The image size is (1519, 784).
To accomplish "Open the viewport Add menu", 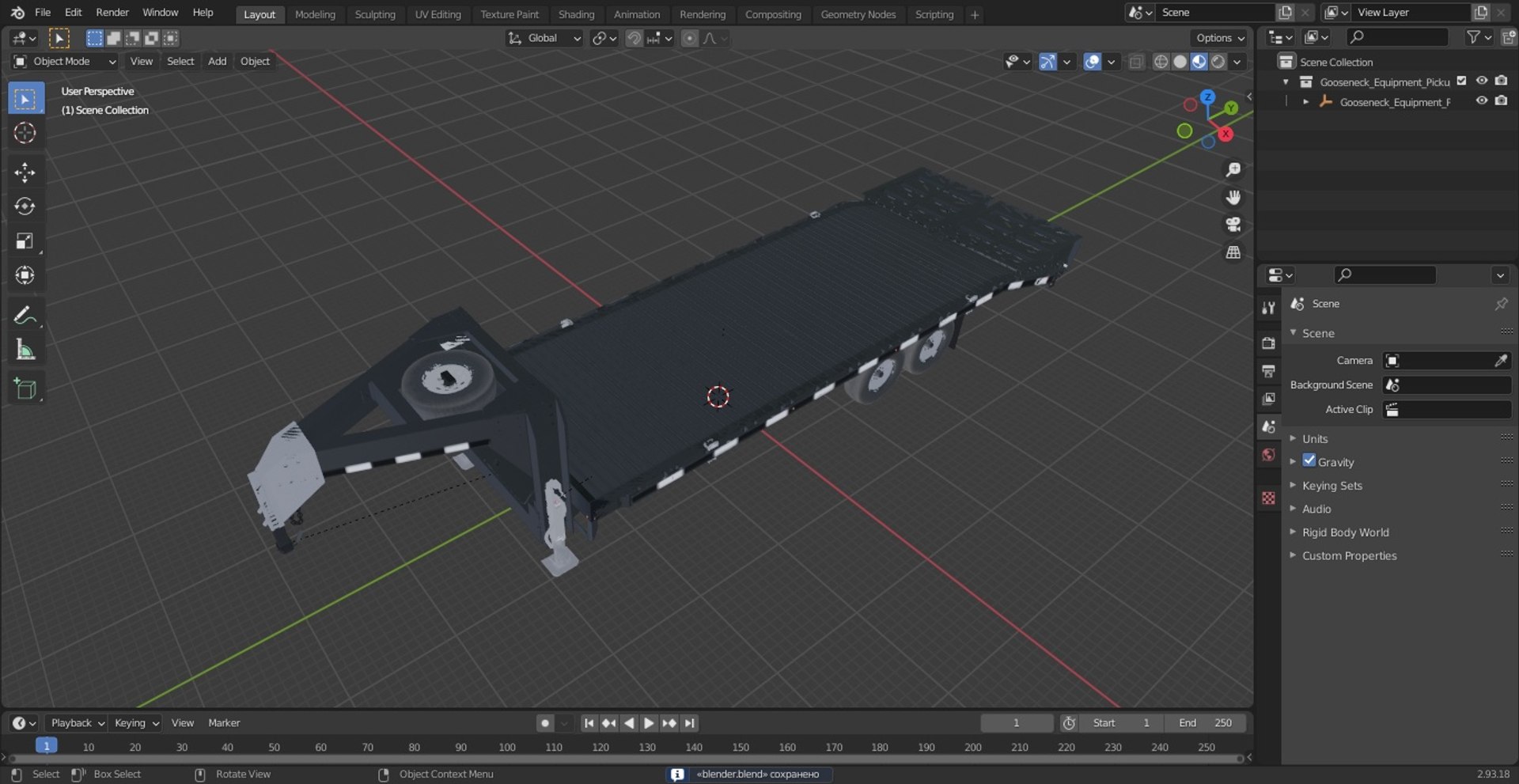I will click(217, 62).
